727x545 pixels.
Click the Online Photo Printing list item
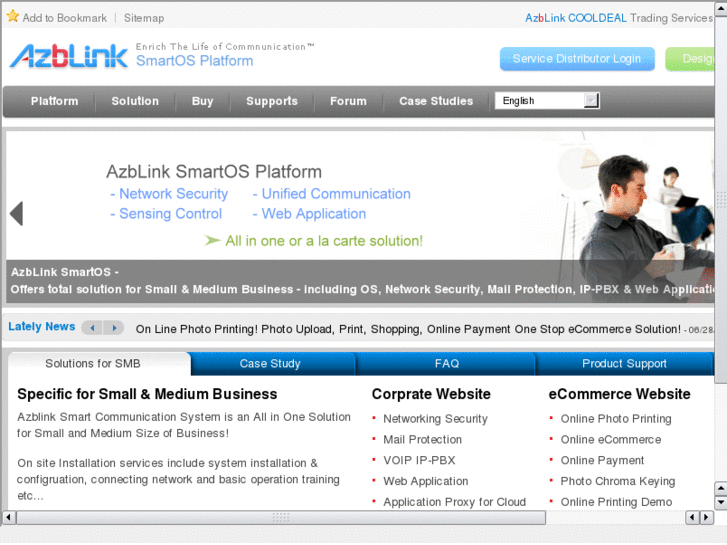coord(616,418)
